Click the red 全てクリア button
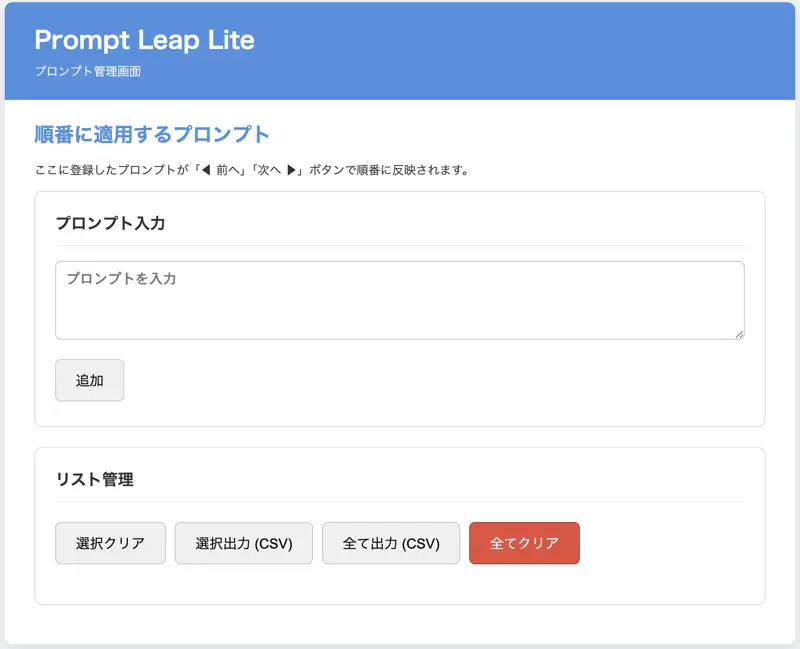800x649 pixels. pos(523,543)
